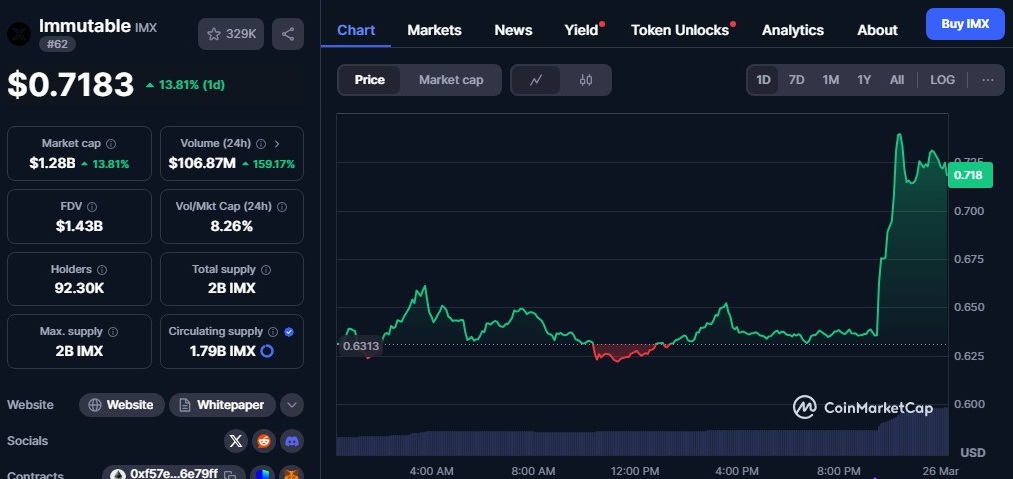
Task: Toggle LOG scale on the chart
Action: (943, 80)
